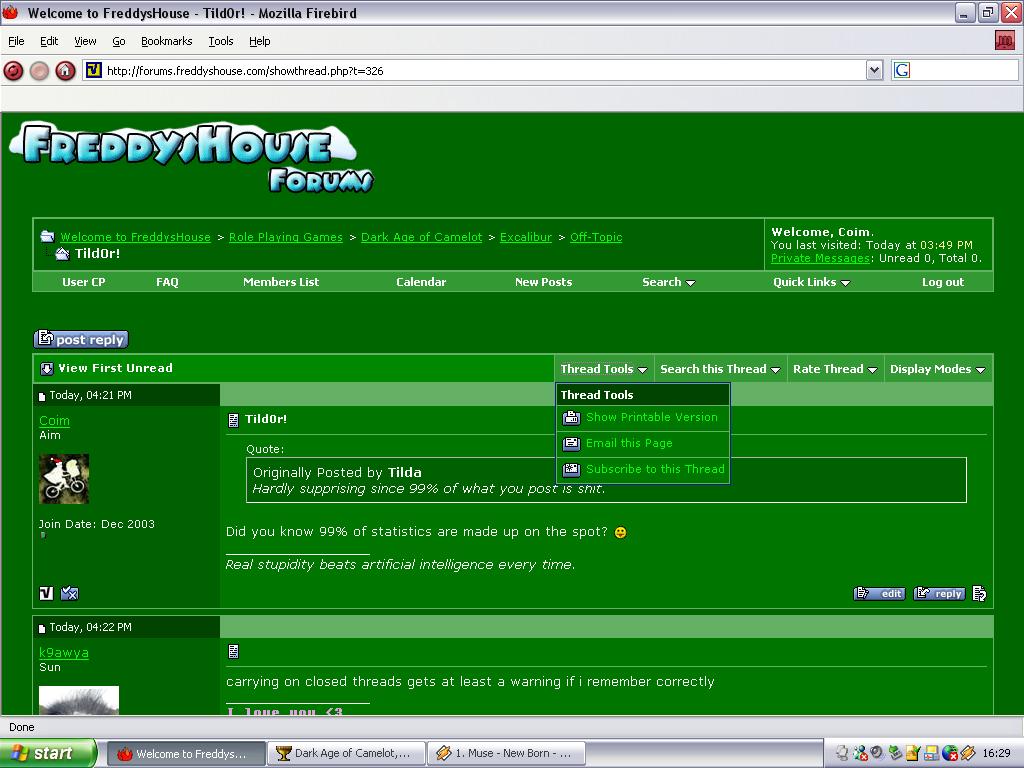
Task: Open the Display Modes dropdown
Action: (937, 369)
